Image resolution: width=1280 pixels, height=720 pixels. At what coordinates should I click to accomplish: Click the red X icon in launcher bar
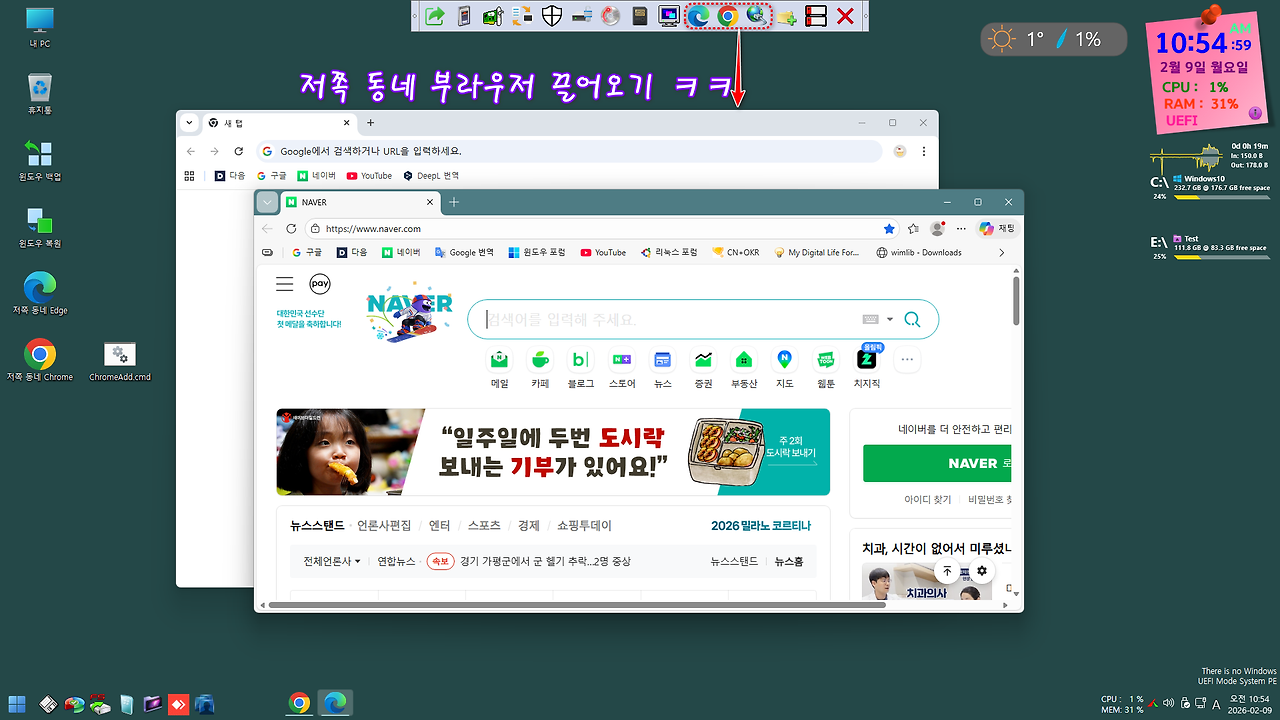point(845,16)
